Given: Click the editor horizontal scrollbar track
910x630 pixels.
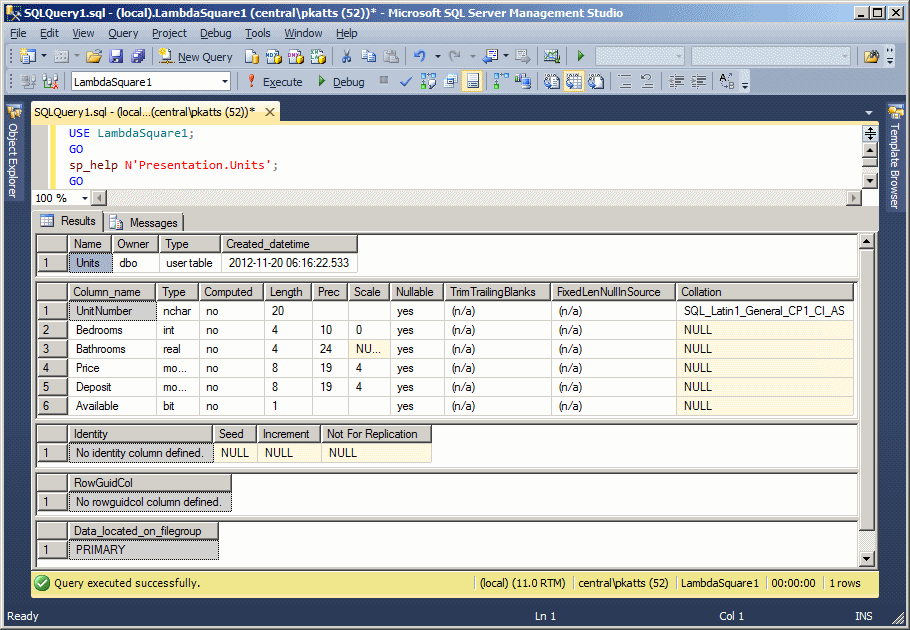Looking at the screenshot, I should coord(476,198).
